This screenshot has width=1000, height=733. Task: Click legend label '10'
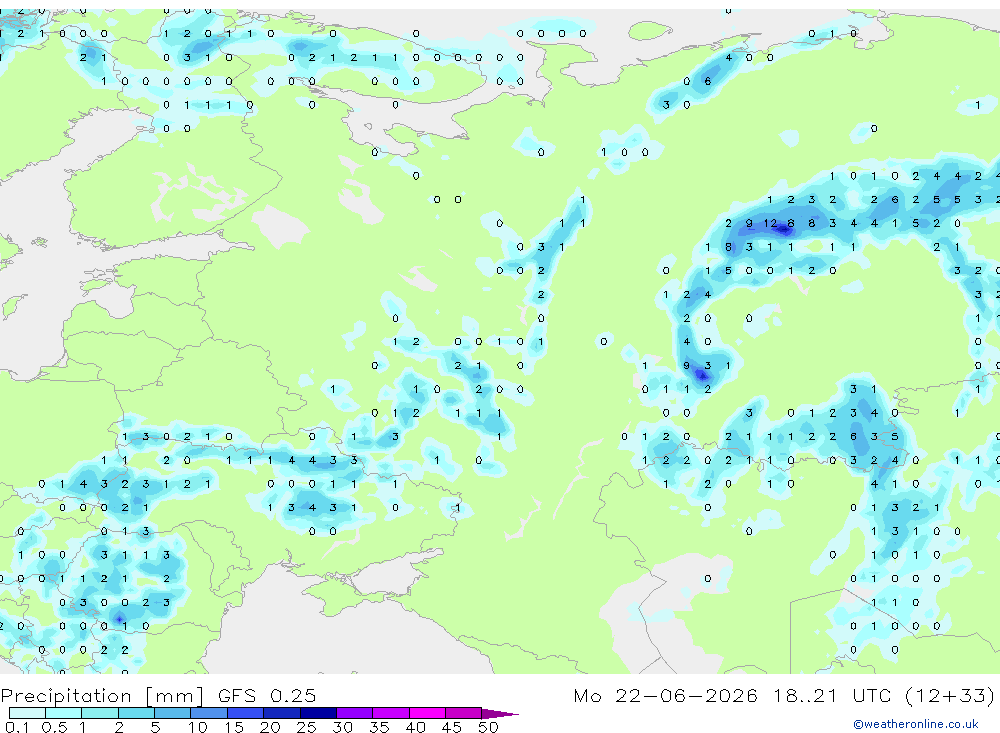tap(198, 727)
